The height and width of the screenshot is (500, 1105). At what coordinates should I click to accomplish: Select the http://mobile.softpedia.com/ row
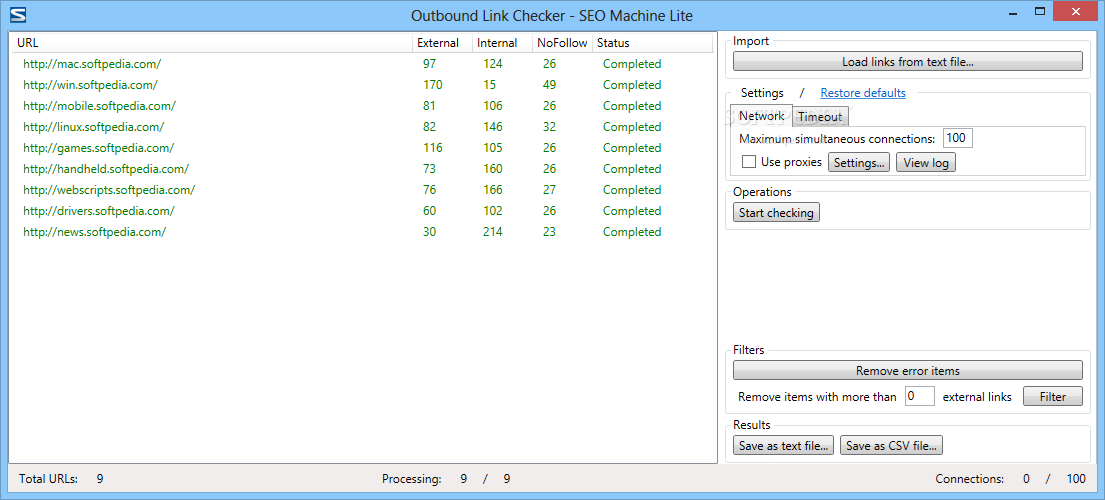[363, 106]
